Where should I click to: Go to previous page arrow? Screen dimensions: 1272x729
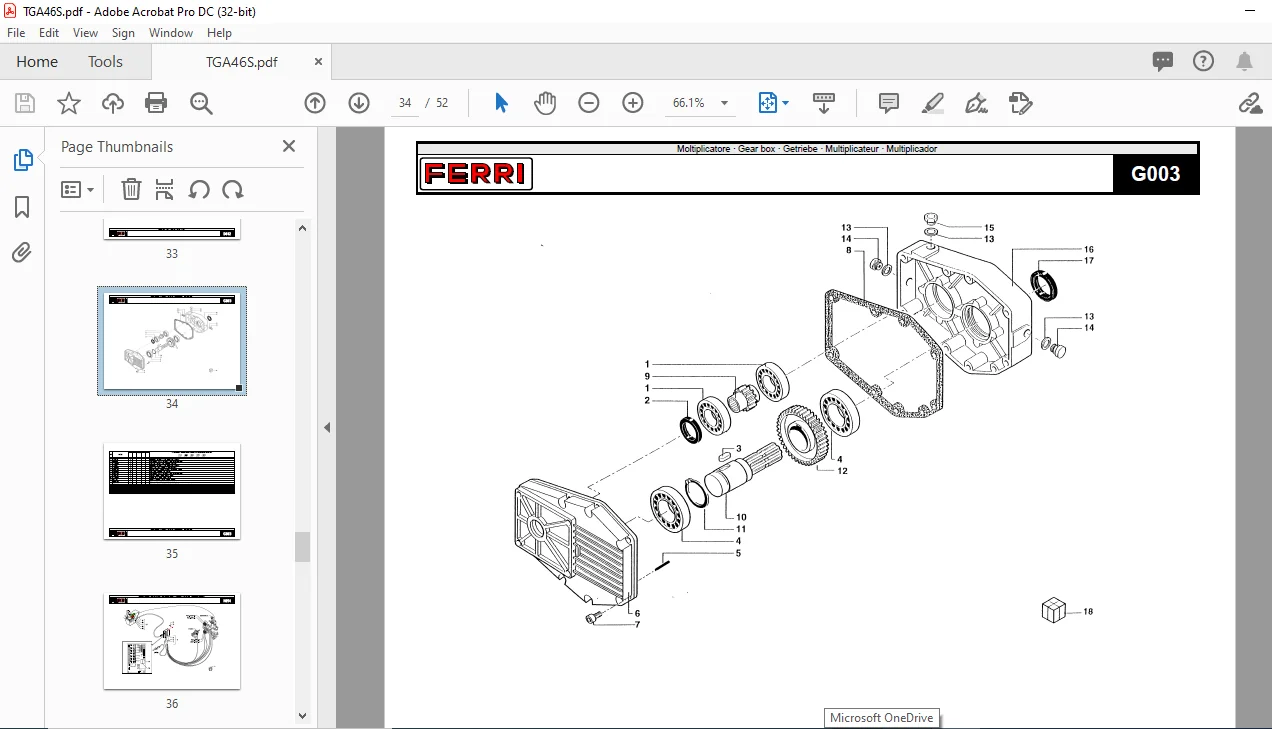(x=315, y=103)
